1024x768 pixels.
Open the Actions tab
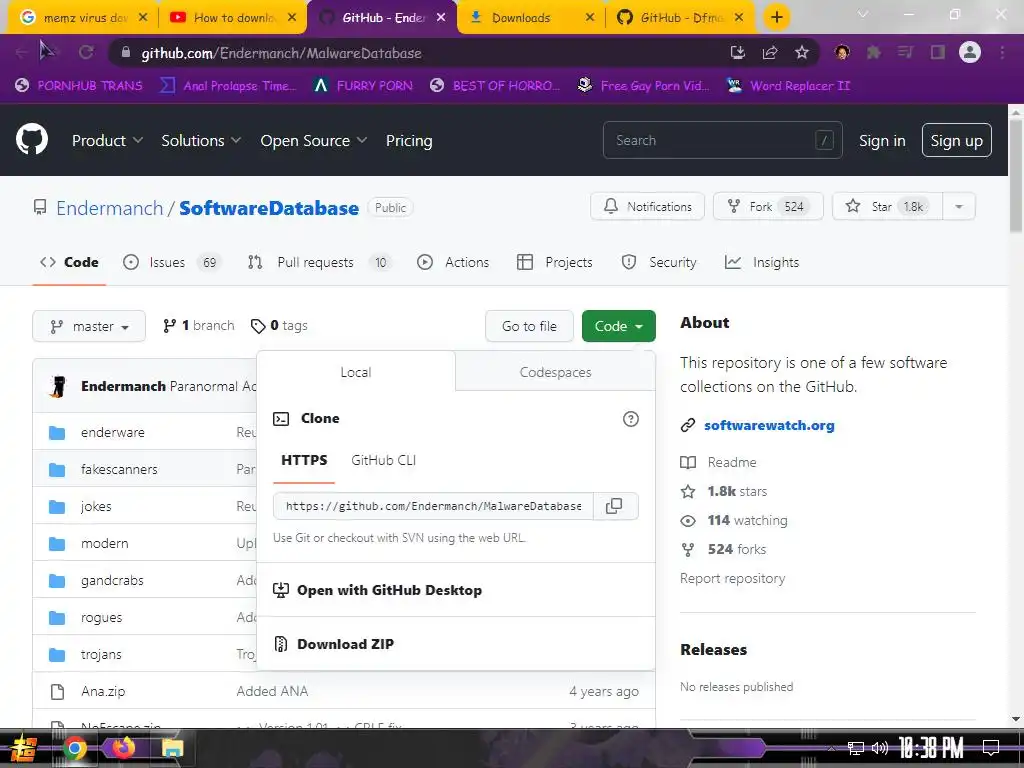(453, 263)
